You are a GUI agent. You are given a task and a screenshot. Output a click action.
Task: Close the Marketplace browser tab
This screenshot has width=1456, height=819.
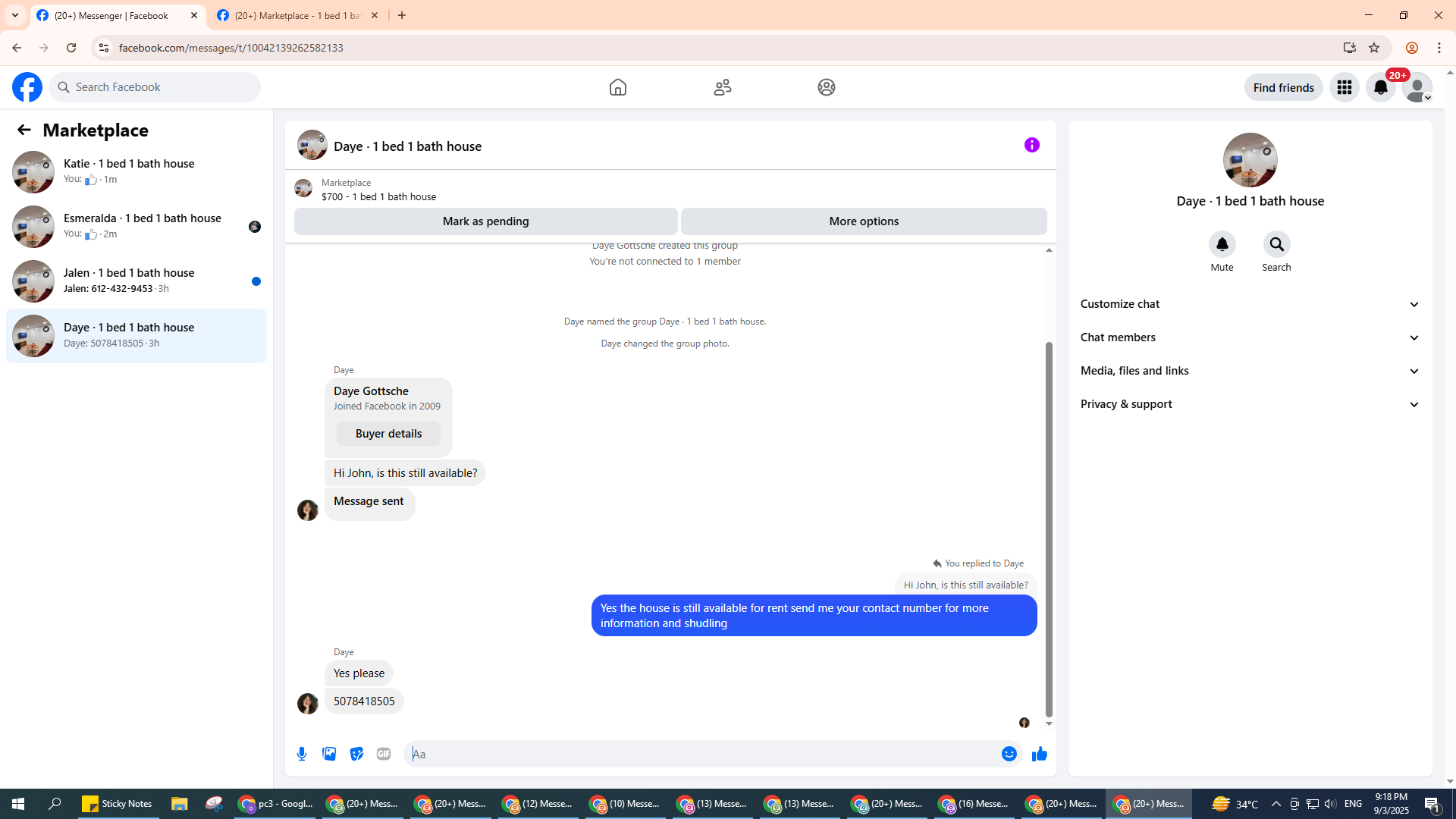coord(375,15)
